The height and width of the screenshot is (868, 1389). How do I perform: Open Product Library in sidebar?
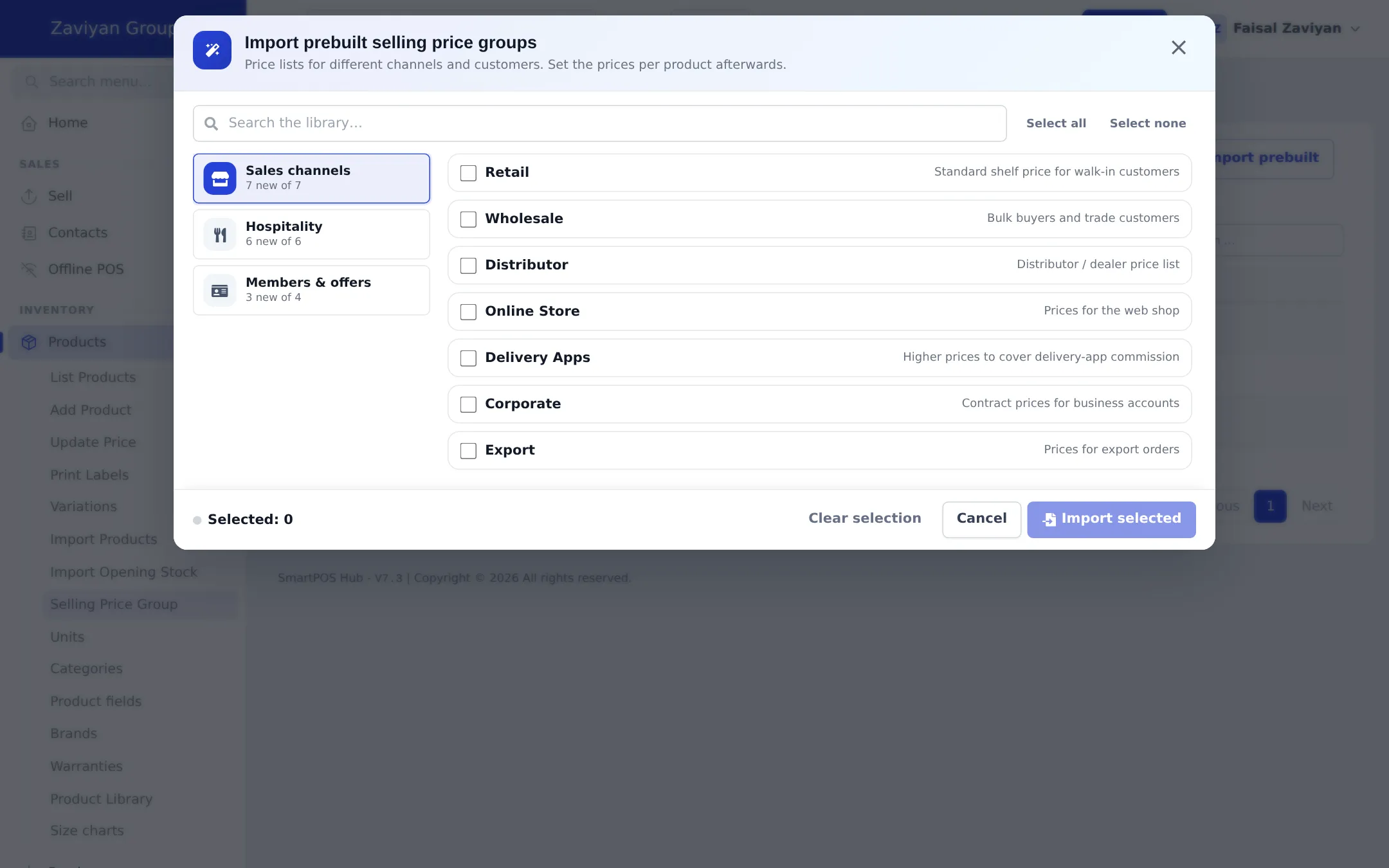pos(102,799)
